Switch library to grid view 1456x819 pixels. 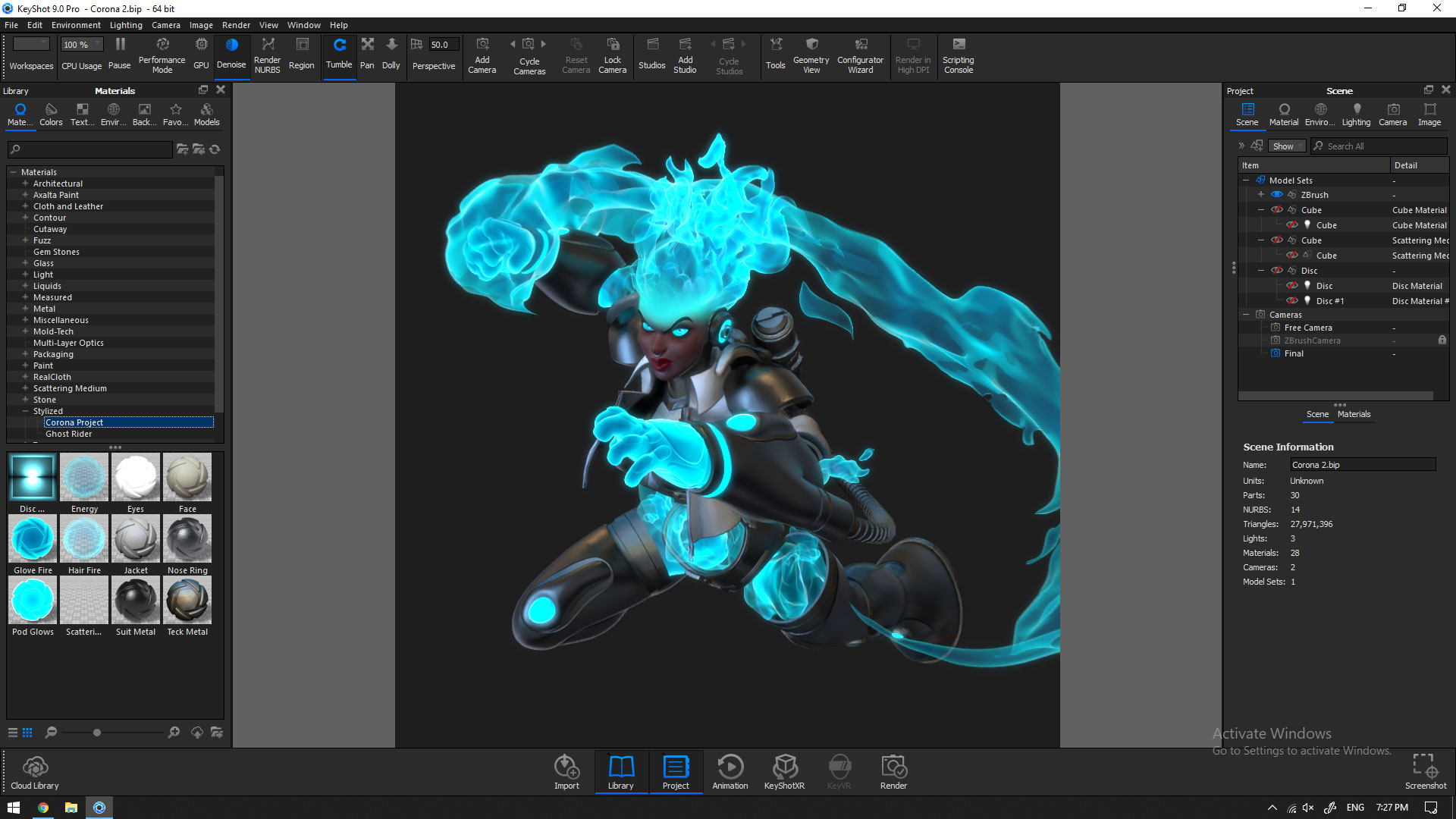click(27, 733)
